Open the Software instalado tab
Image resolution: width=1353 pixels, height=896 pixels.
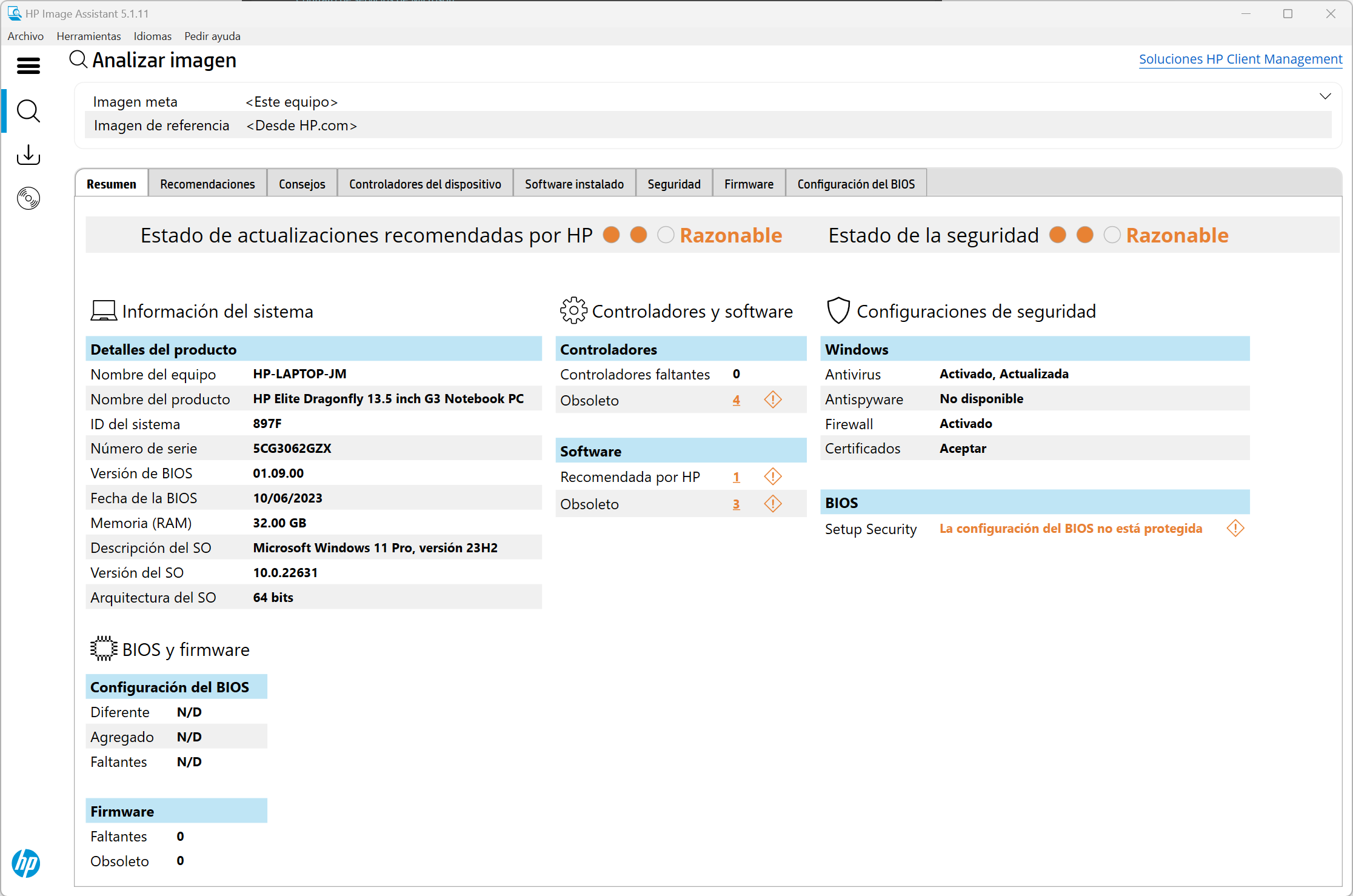point(574,184)
